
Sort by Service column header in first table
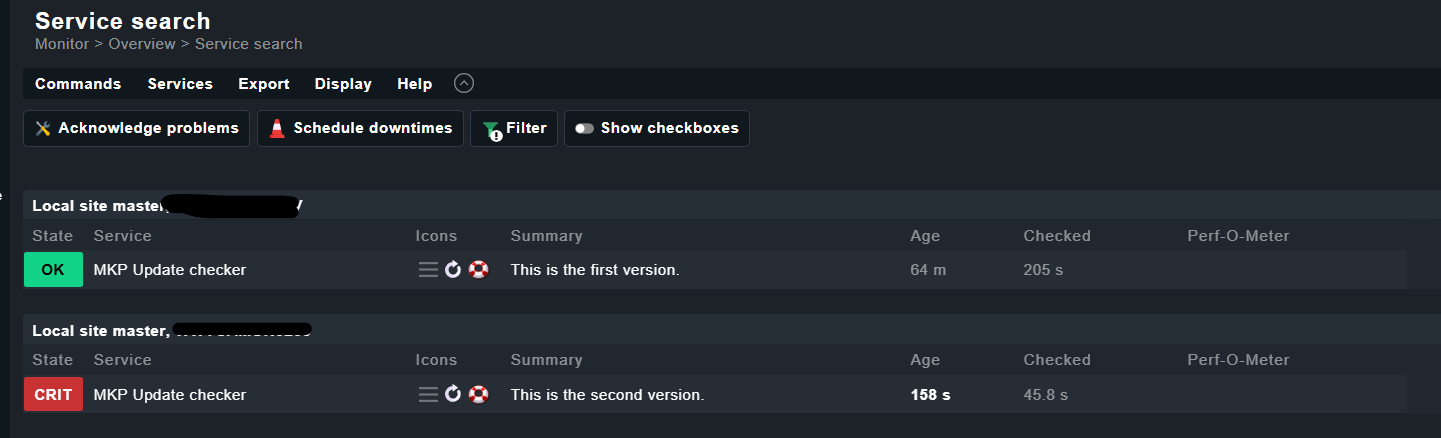[x=122, y=236]
